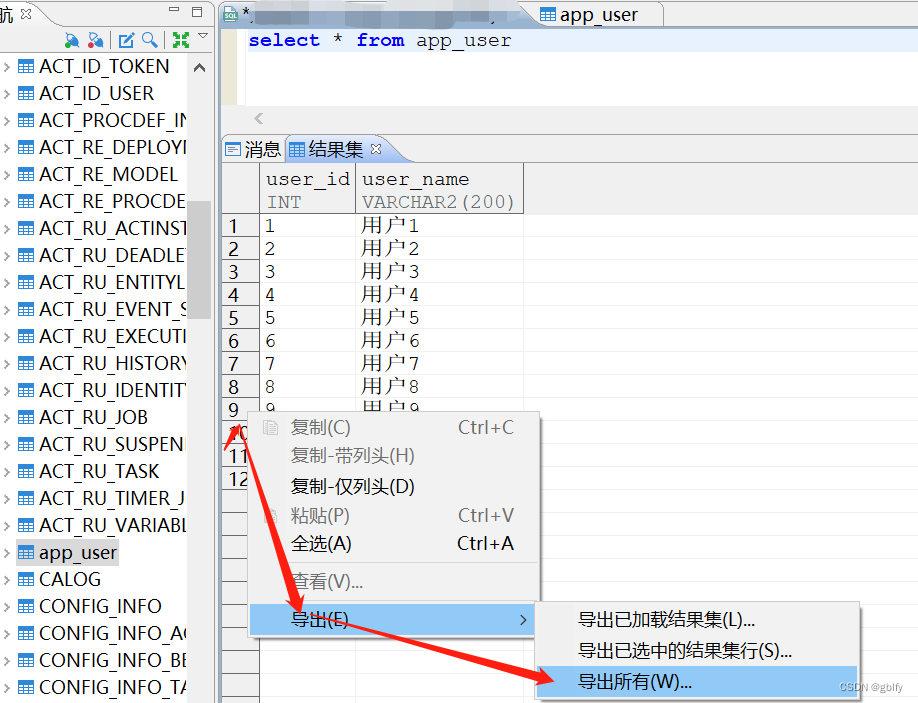The height and width of the screenshot is (703, 918).
Task: Expand the CONFIG_INFO table node
Action: point(6,606)
